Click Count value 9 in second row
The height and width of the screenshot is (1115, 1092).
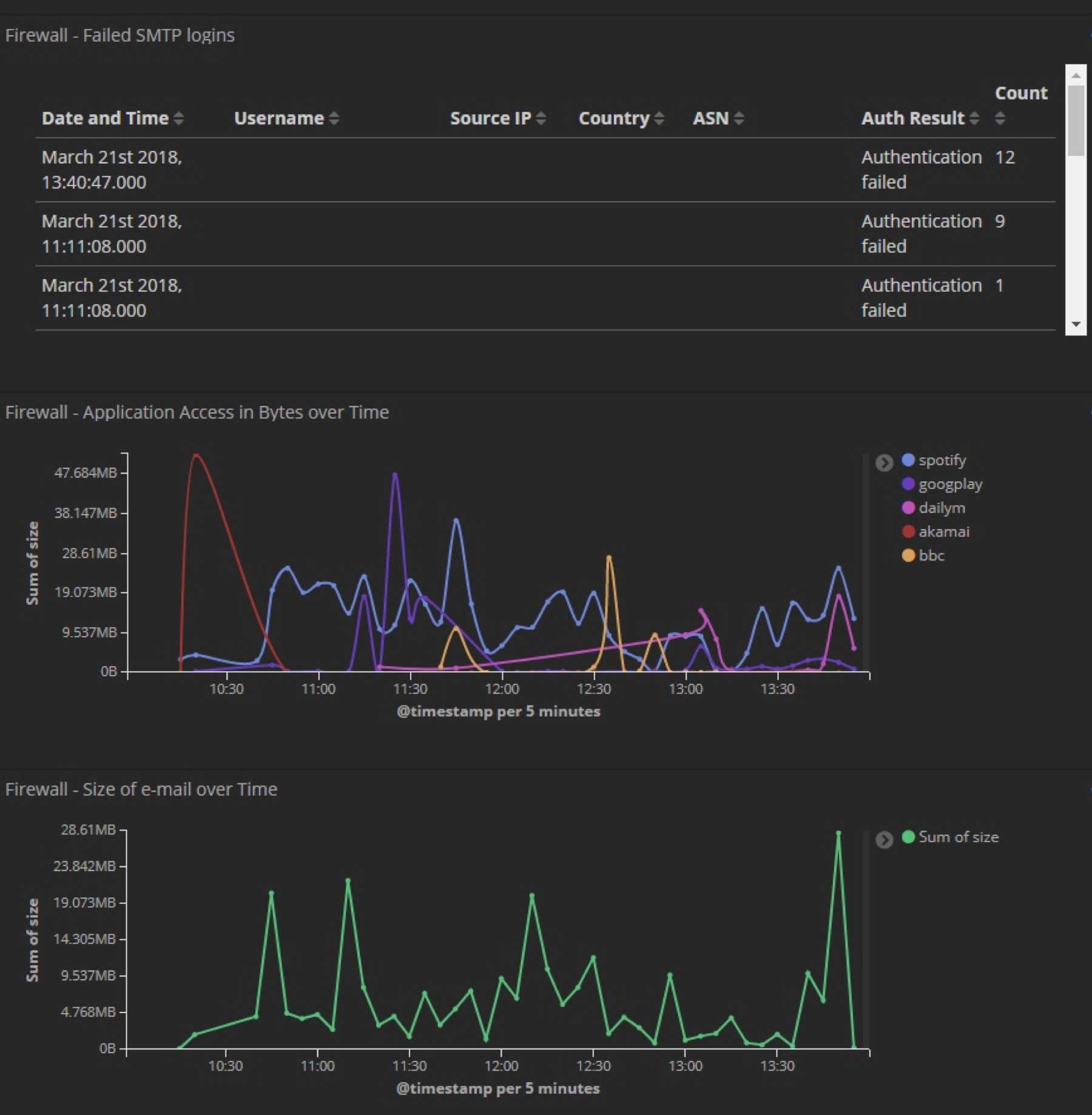coord(1000,221)
